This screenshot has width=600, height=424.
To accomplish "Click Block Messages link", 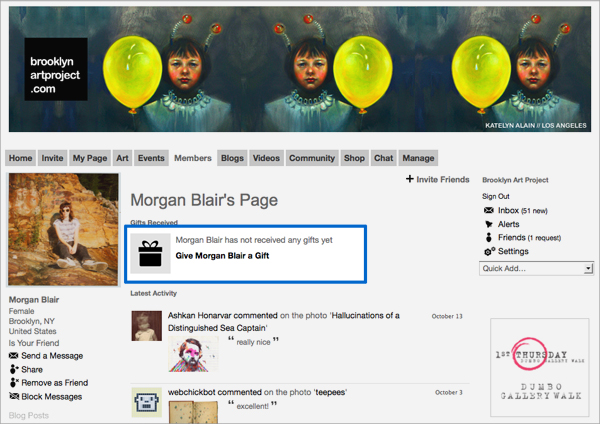I will 52,396.
